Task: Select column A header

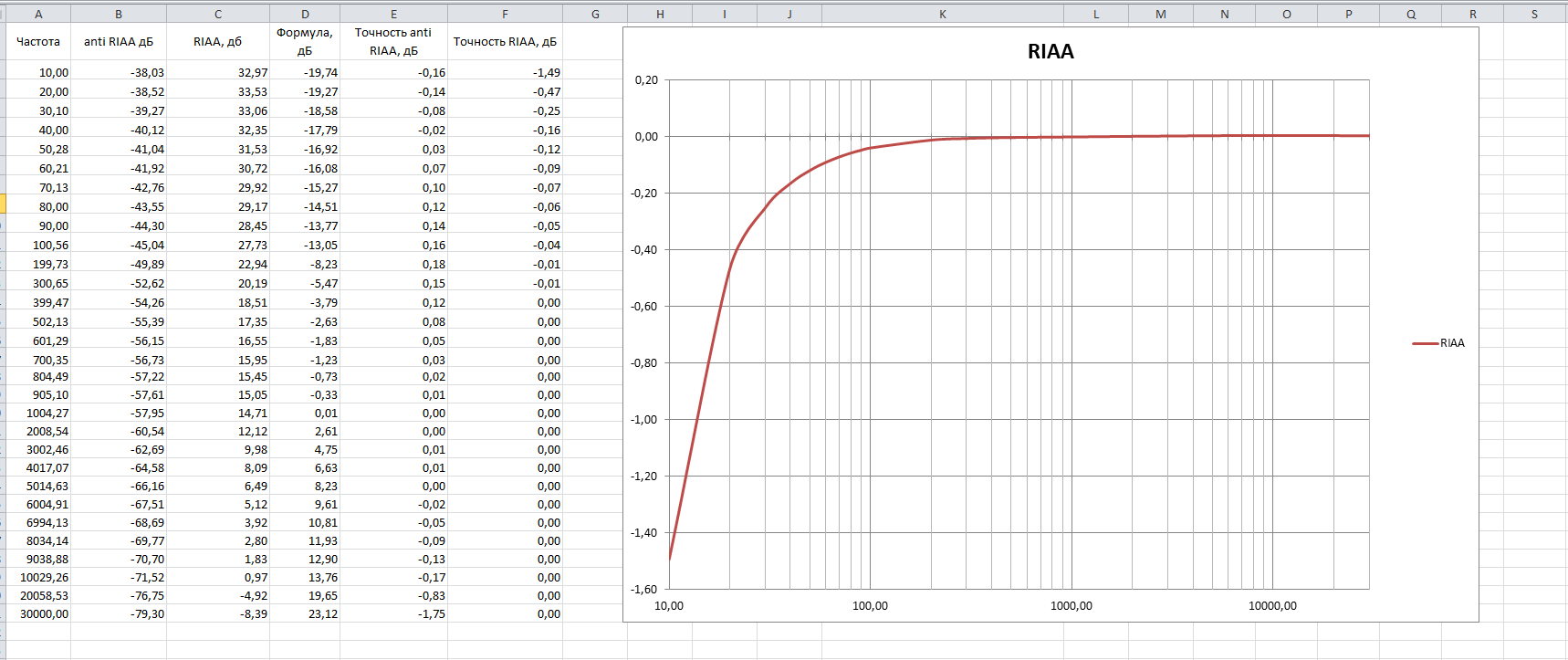Action: tap(38, 14)
